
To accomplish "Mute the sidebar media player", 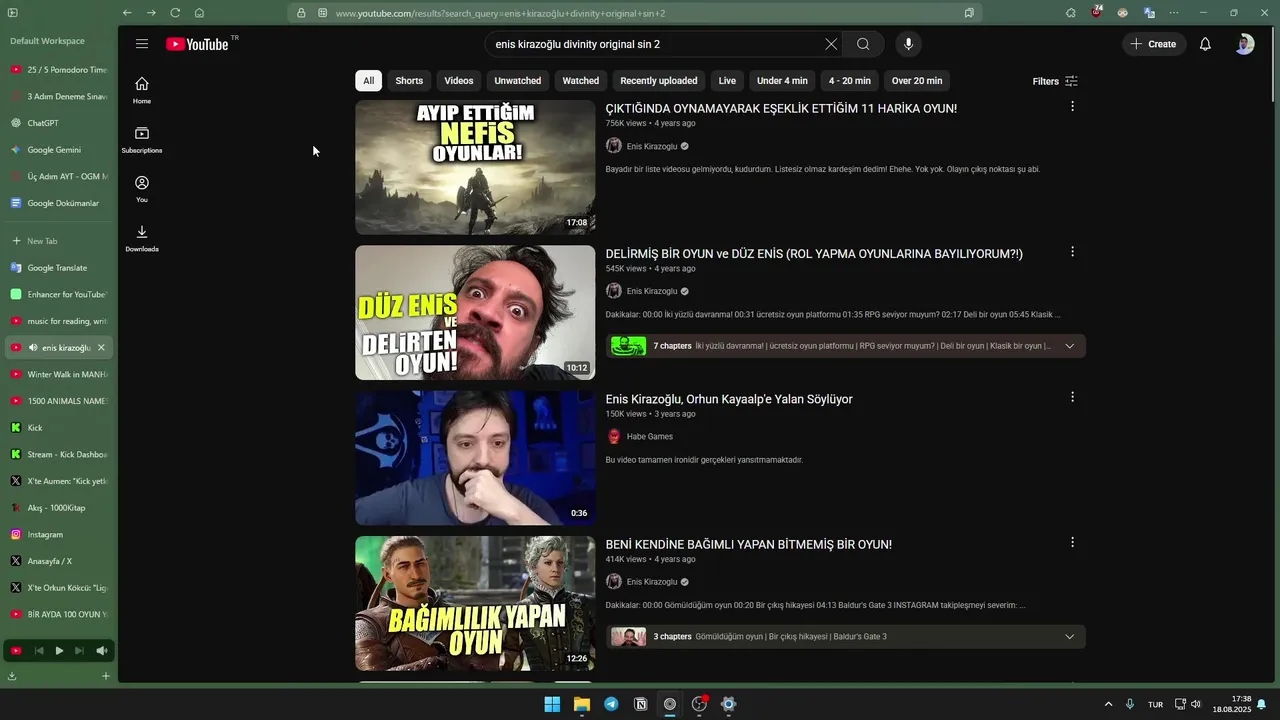I will (101, 651).
